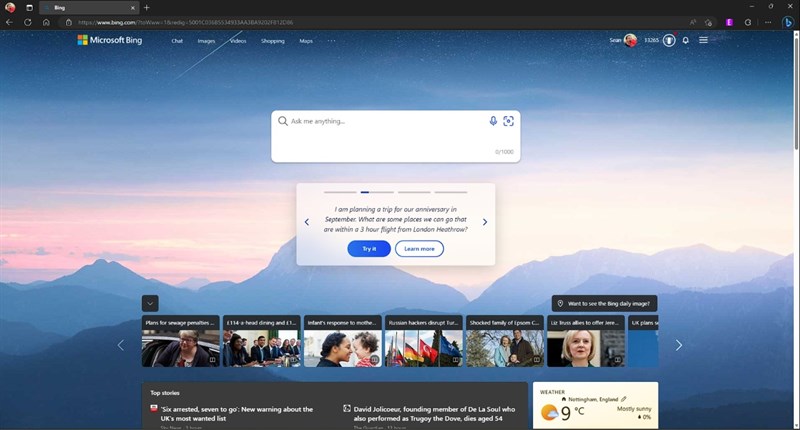800x430 pixels.
Task: Open Infant's response to mother news card
Action: 343,341
